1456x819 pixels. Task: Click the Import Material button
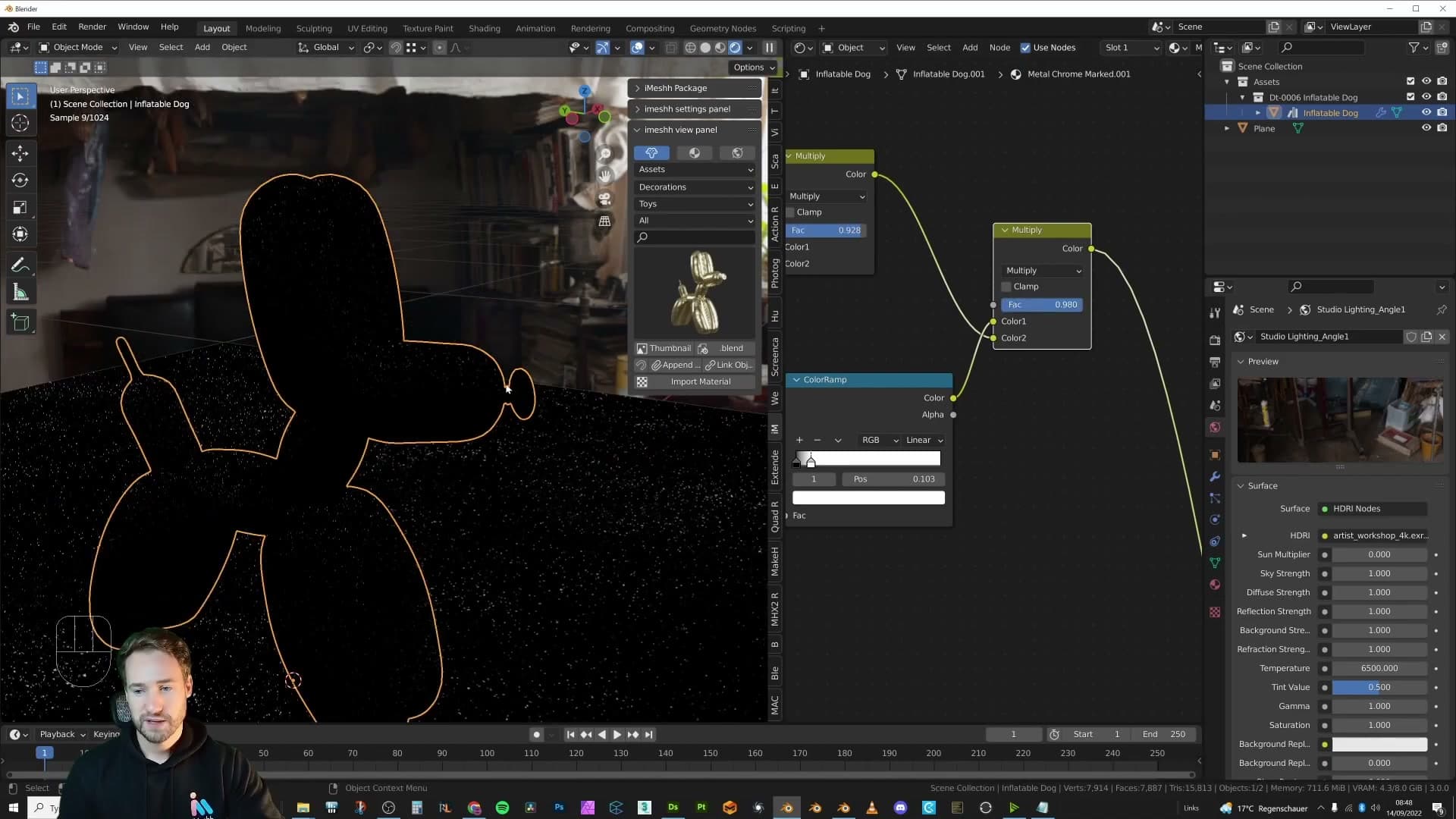pyautogui.click(x=695, y=382)
